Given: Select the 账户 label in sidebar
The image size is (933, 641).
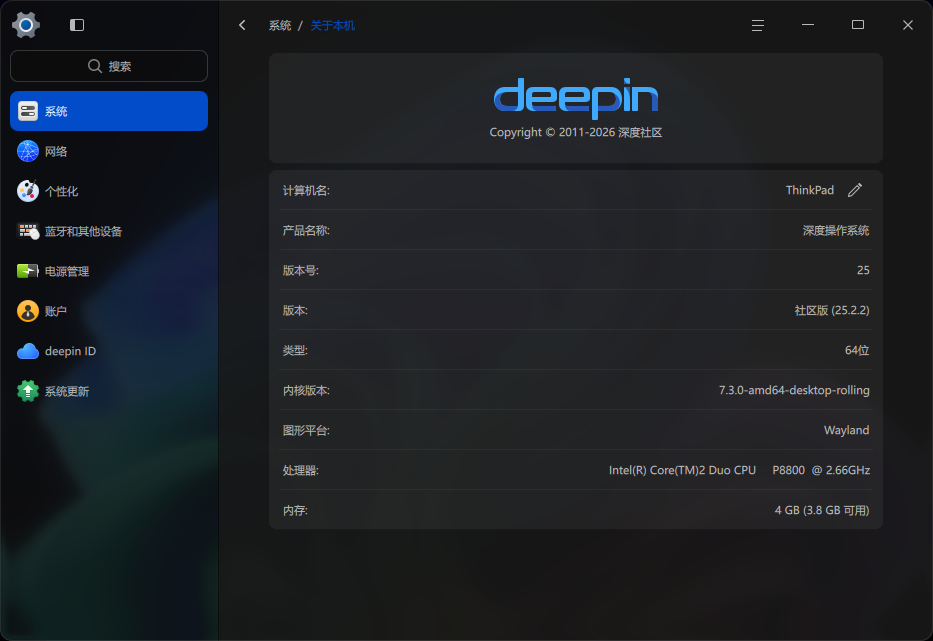Looking at the screenshot, I should click(56, 311).
